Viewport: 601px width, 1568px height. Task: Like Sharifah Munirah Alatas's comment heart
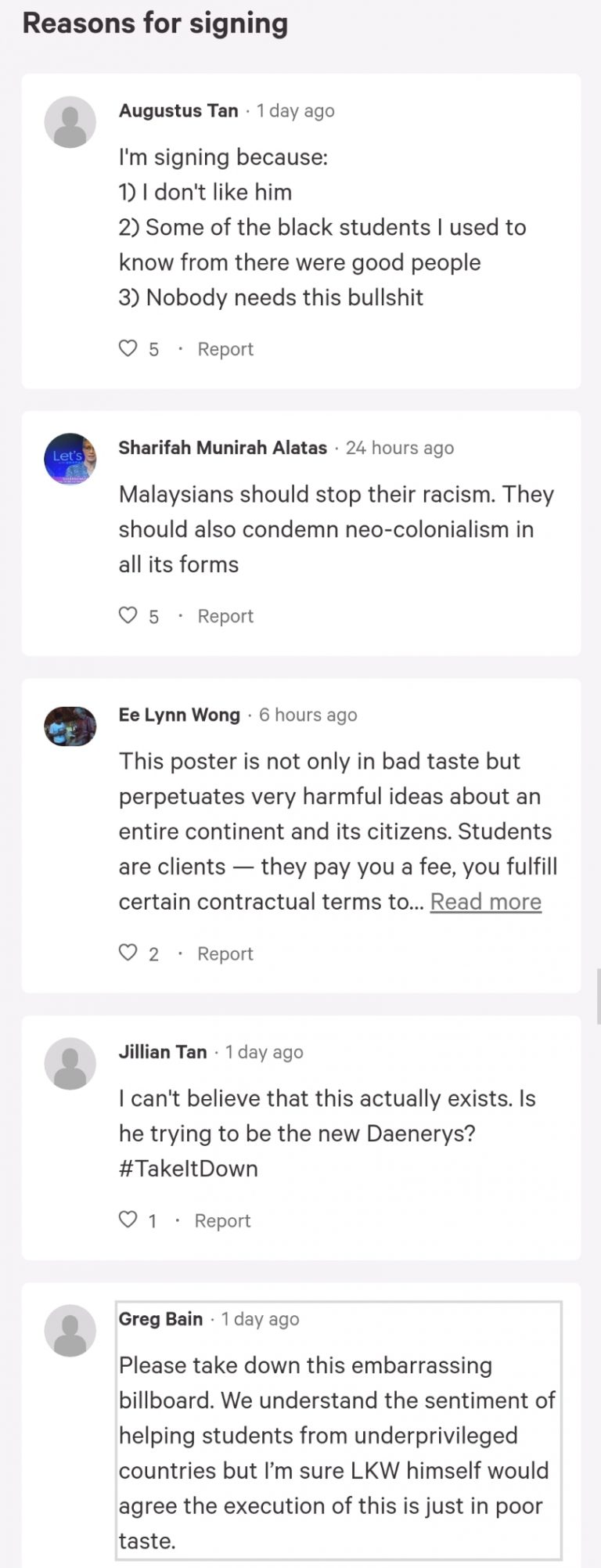(x=128, y=615)
